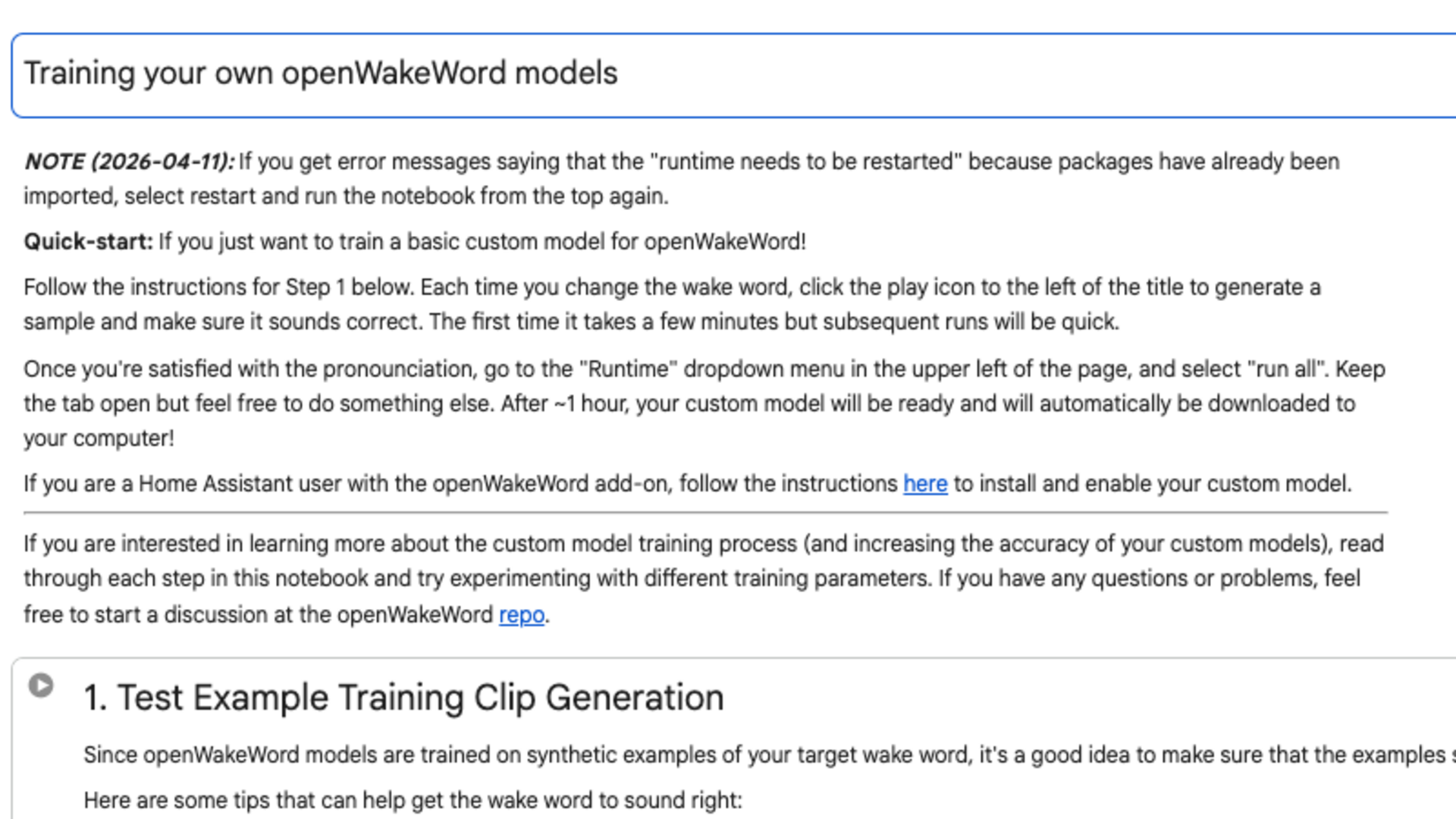Click the '1. Test Example Training Clip Generation' title

(403, 698)
